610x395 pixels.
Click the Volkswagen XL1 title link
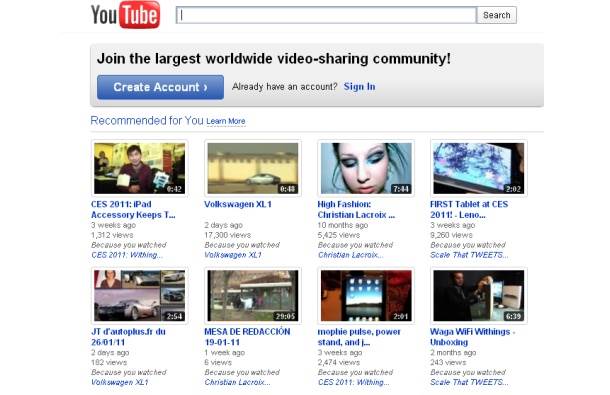[x=238, y=204]
